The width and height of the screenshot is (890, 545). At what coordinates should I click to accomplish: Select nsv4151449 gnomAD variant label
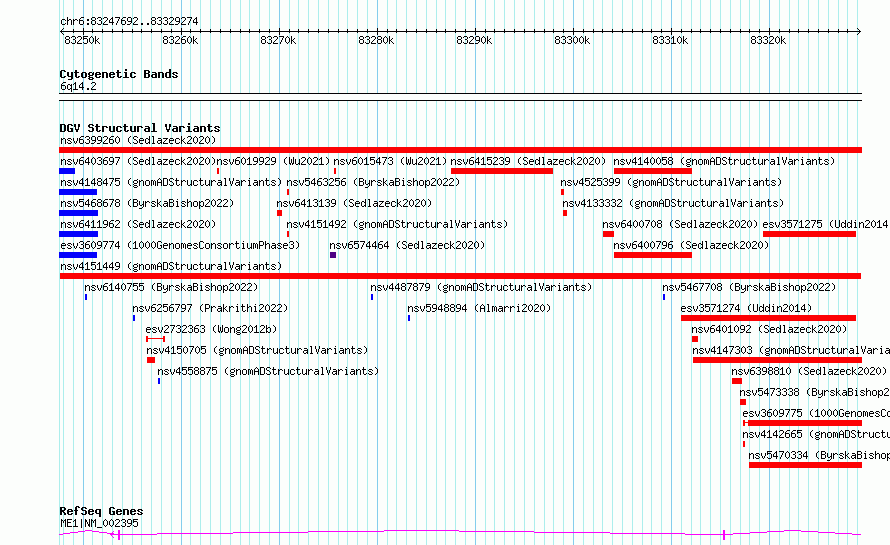171,266
